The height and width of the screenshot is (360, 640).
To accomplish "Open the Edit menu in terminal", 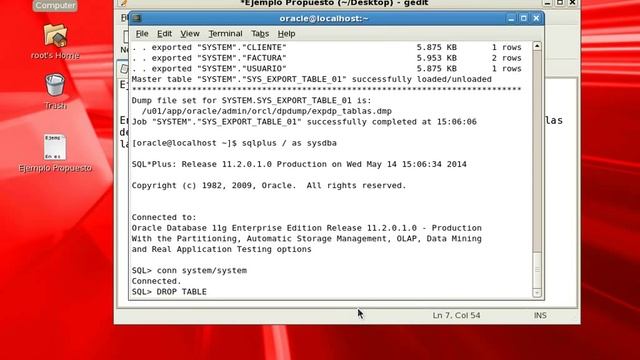I will click(x=164, y=34).
